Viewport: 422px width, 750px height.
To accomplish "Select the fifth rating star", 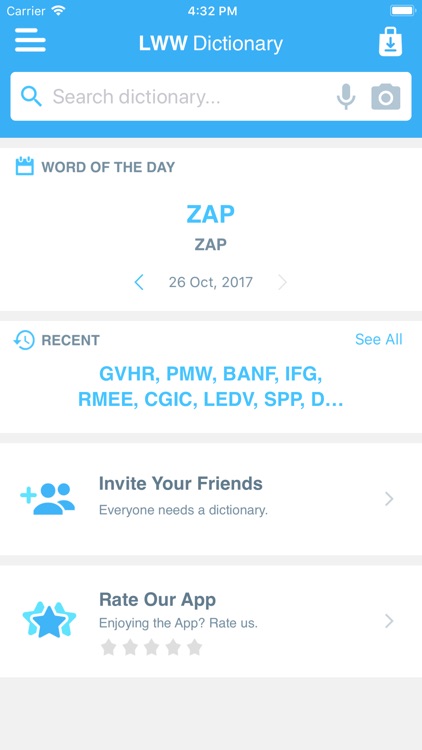I will pyautogui.click(x=194, y=647).
